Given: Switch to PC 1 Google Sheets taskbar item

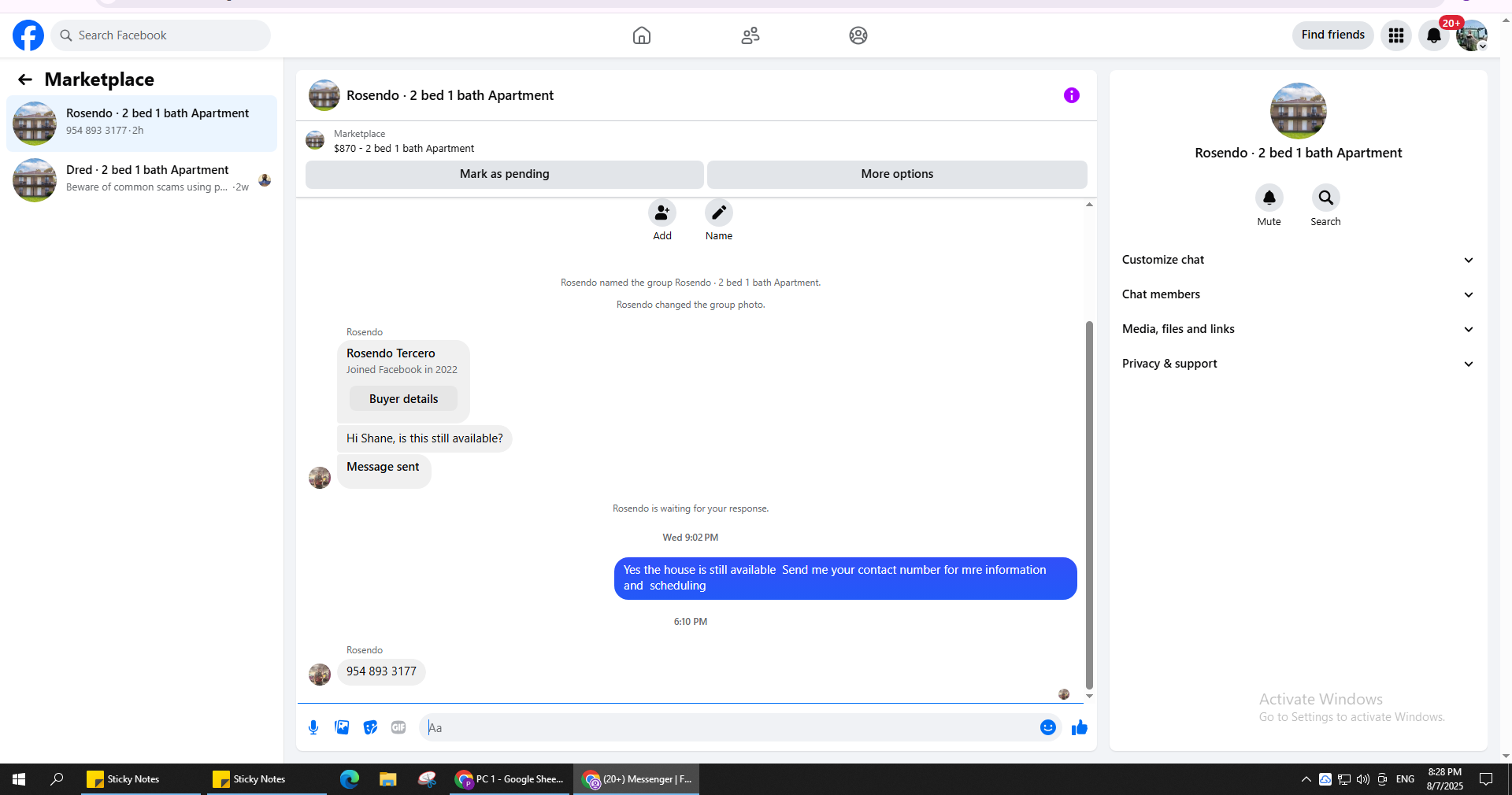Looking at the screenshot, I should pyautogui.click(x=510, y=779).
